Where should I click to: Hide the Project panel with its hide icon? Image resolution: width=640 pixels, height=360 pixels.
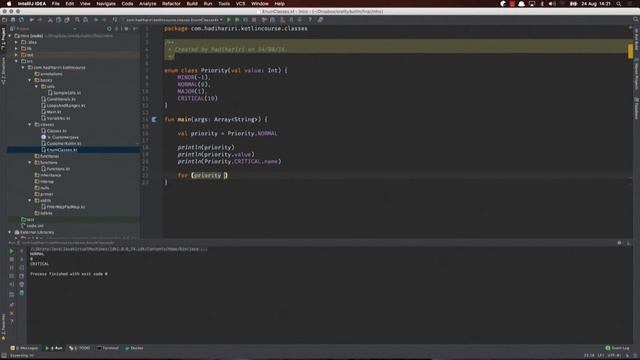click(x=135, y=29)
